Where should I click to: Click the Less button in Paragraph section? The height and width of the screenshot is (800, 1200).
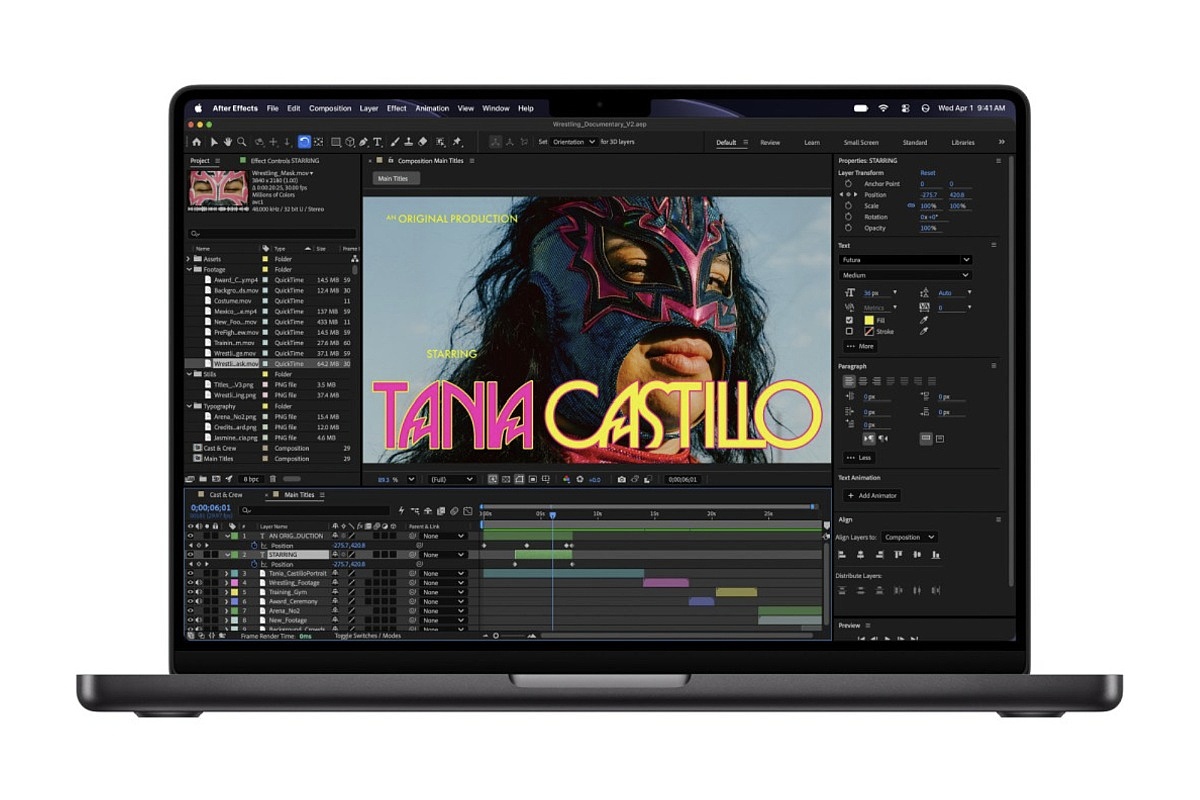859,457
